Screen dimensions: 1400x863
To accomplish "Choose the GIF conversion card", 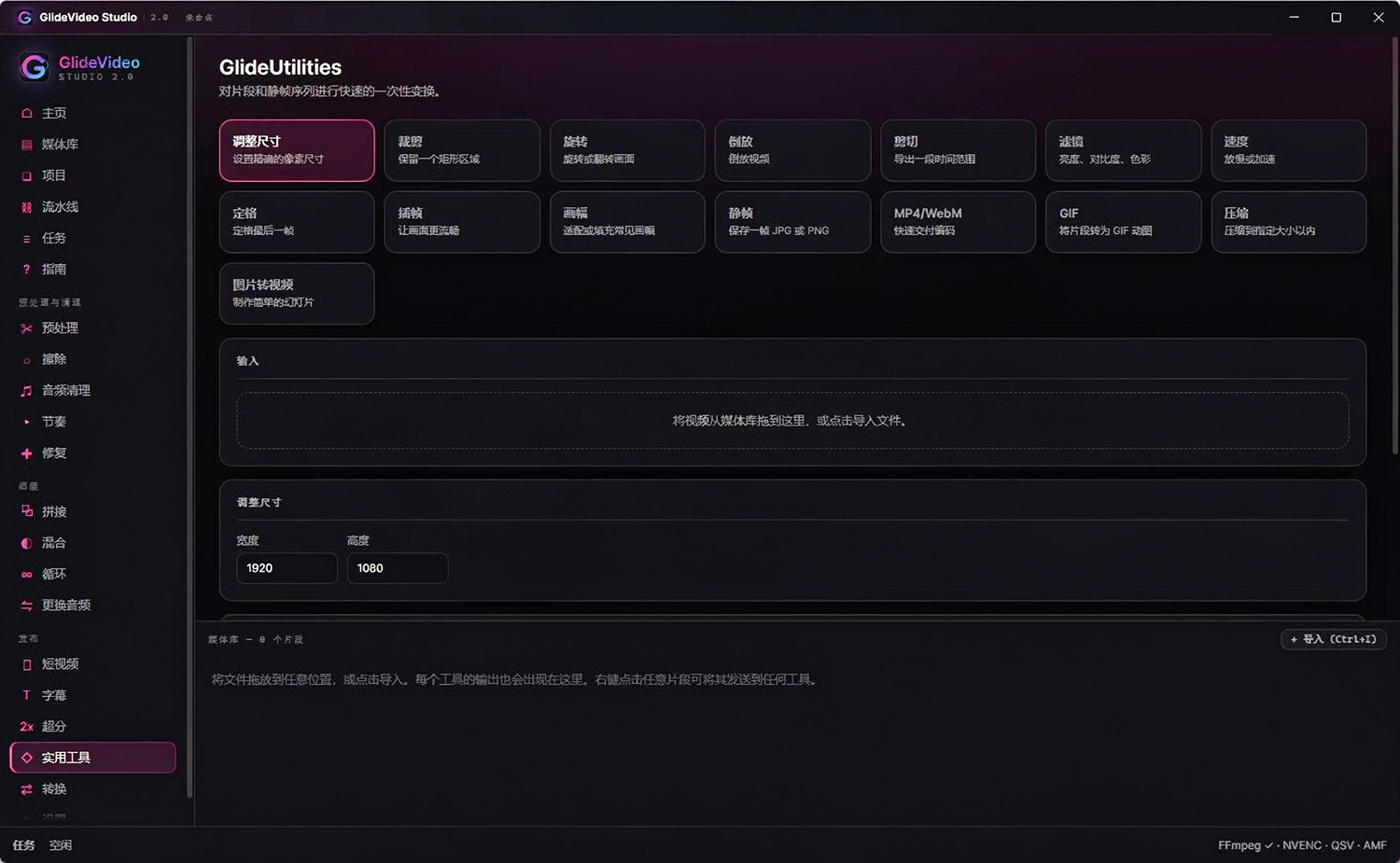I will [1123, 222].
